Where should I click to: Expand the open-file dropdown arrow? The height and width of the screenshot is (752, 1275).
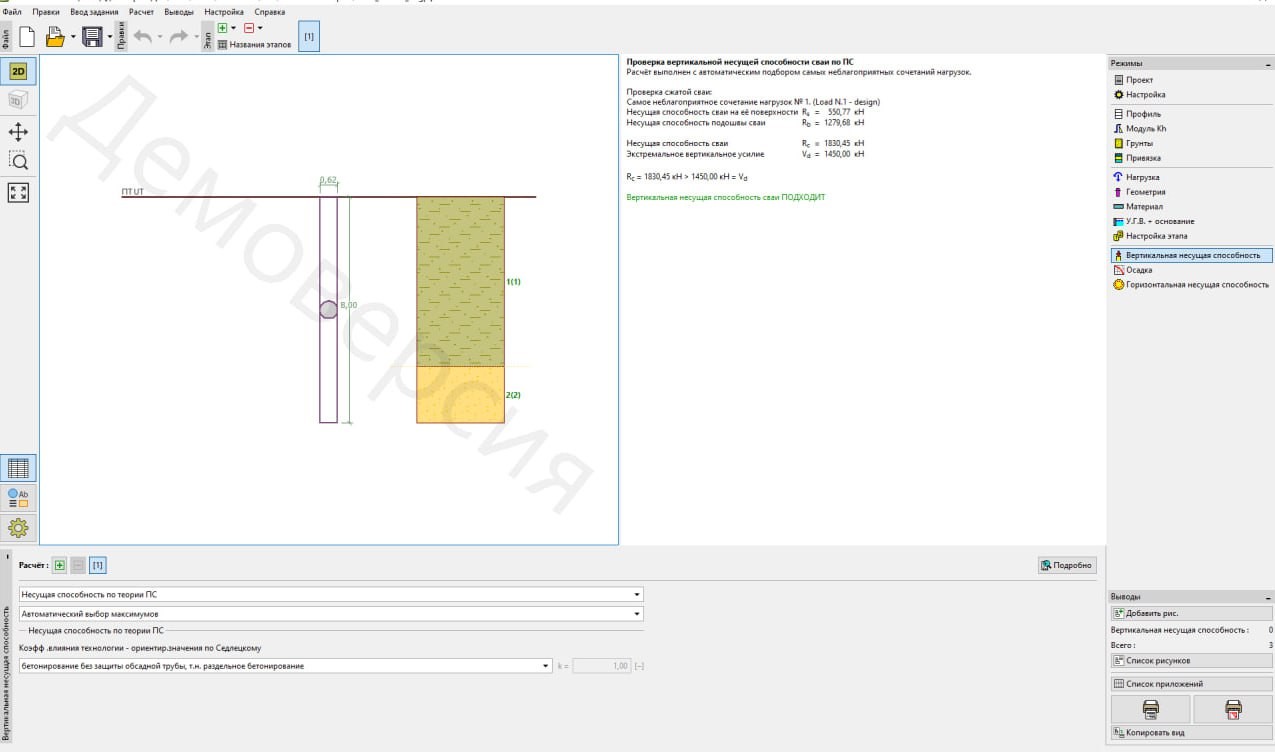73,38
